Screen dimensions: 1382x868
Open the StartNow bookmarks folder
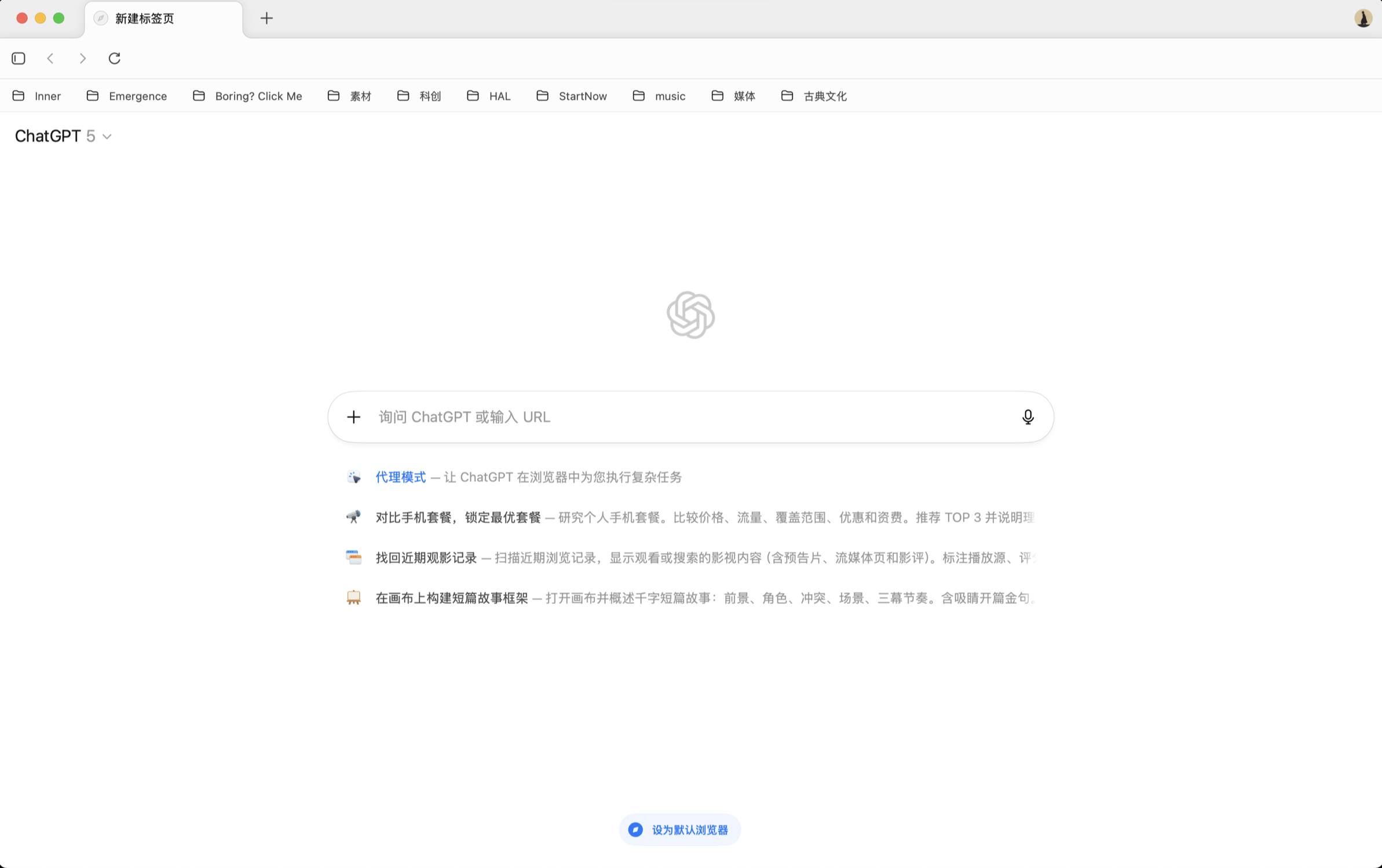pos(572,96)
